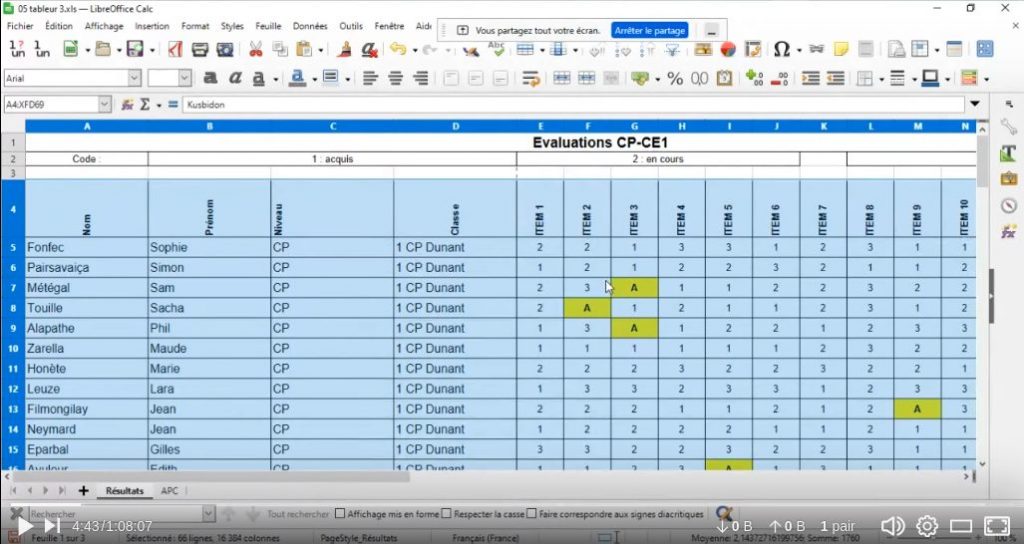Image resolution: width=1024 pixels, height=544 pixels.
Task: Skip to the next video
Action: (x=52, y=526)
